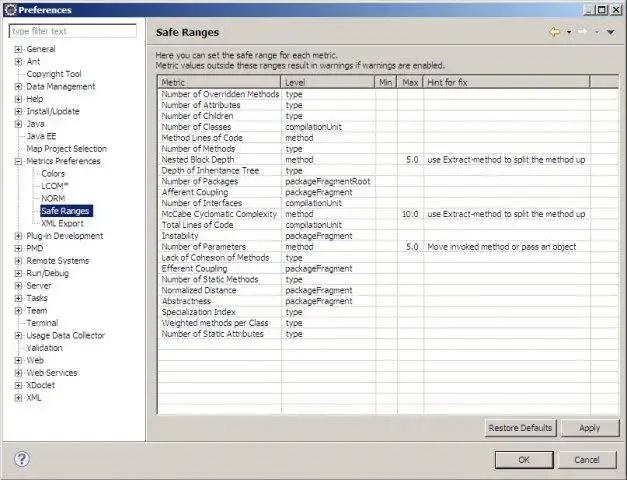
Task: Click packageFragmentRoot level cell
Action: (x=327, y=181)
